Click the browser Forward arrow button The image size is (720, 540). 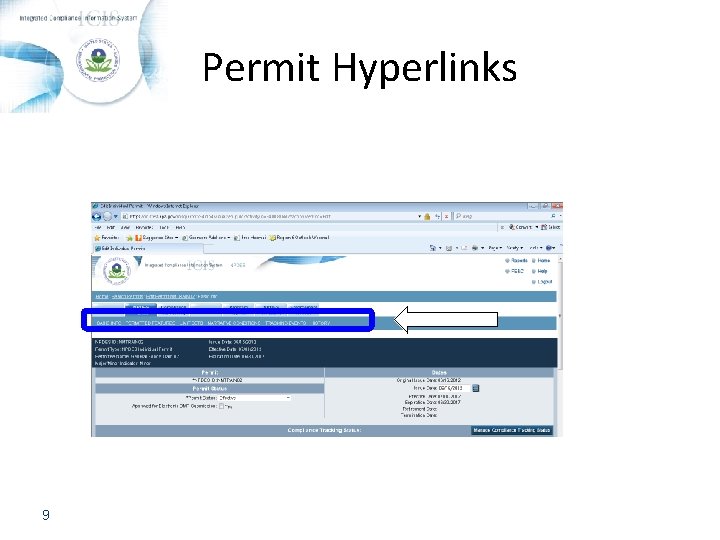pyautogui.click(x=107, y=216)
